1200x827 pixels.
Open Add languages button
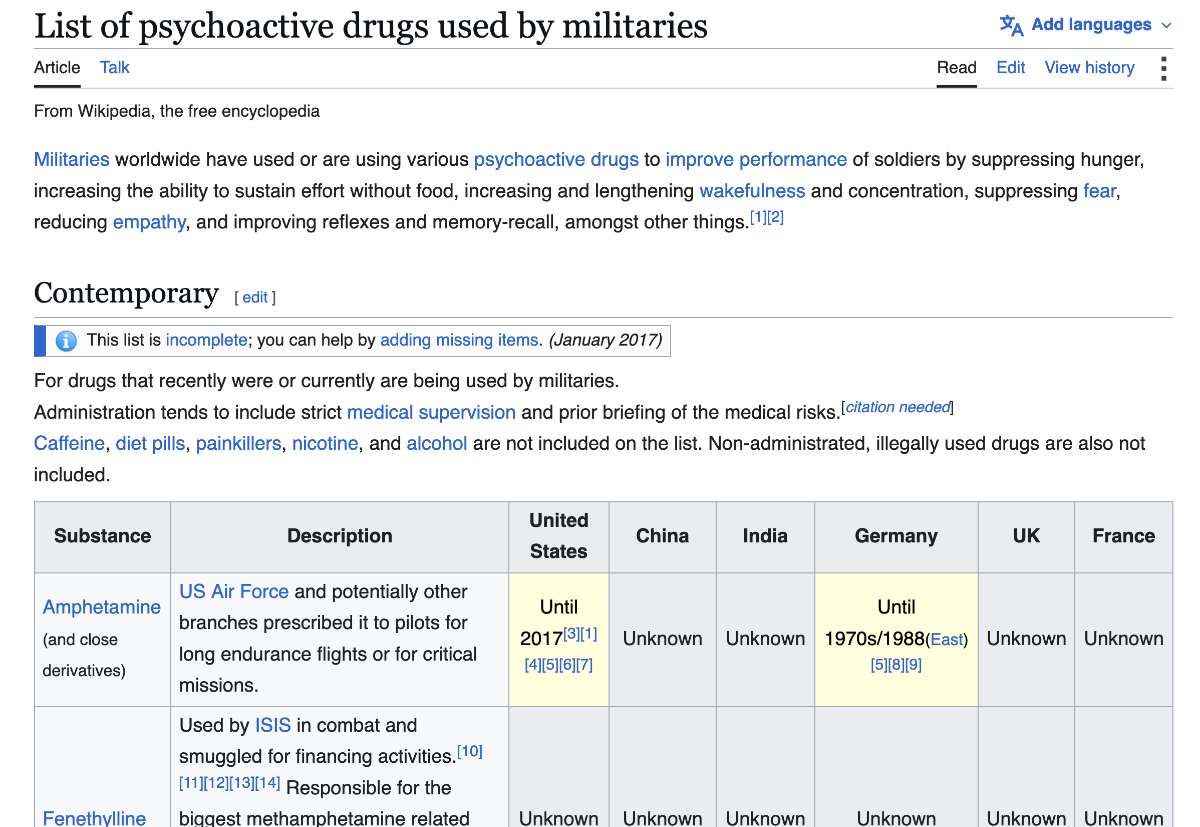click(x=1086, y=25)
